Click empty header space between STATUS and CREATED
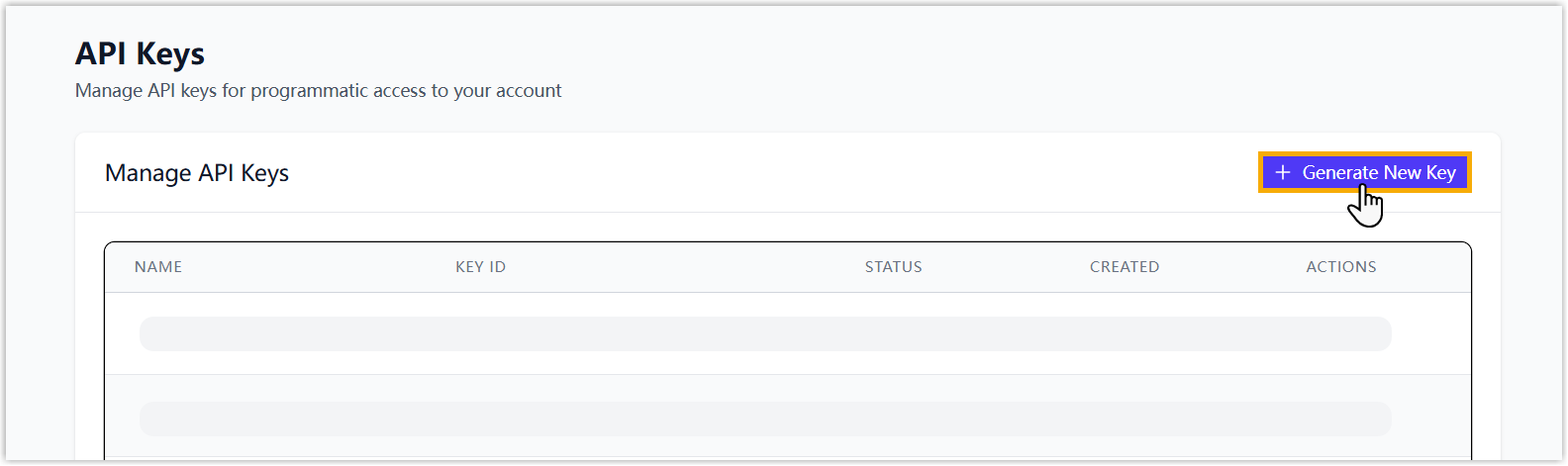This screenshot has width=1568, height=466. 1005,267
